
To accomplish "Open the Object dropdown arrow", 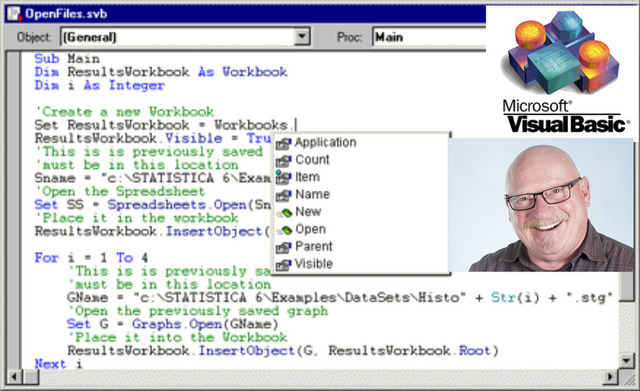I will click(x=302, y=37).
